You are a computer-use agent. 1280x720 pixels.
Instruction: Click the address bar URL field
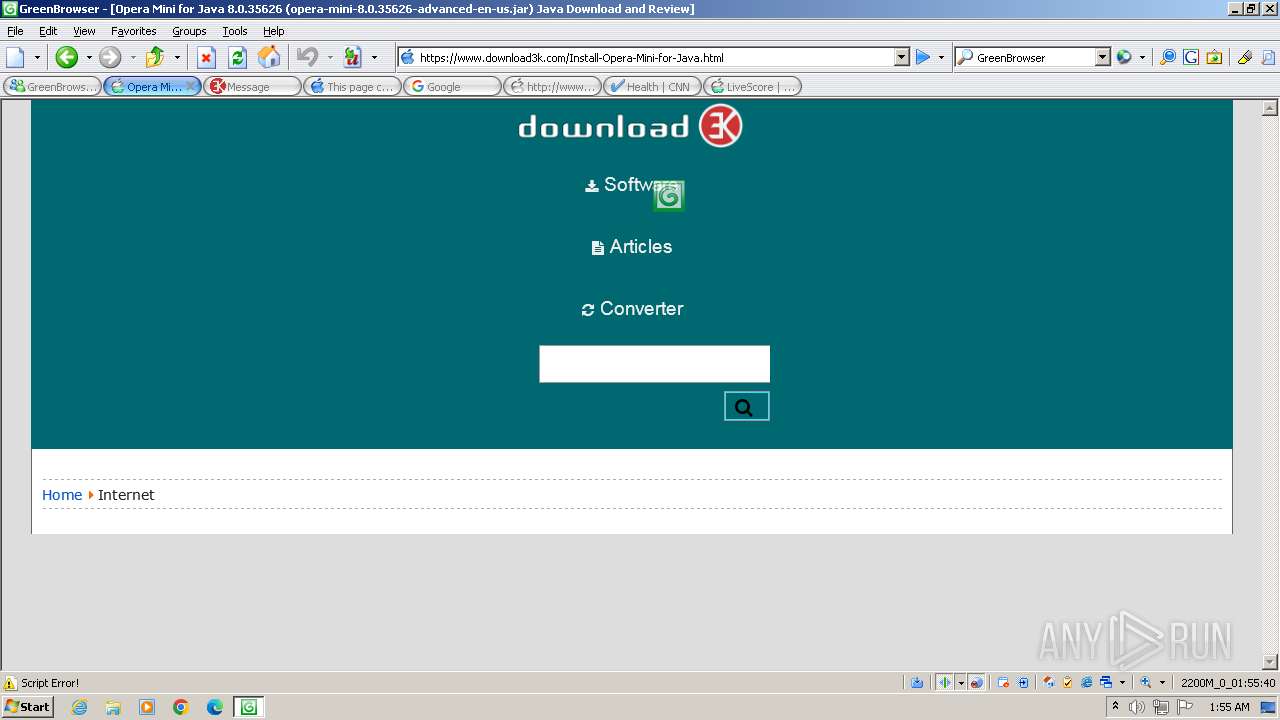click(655, 58)
